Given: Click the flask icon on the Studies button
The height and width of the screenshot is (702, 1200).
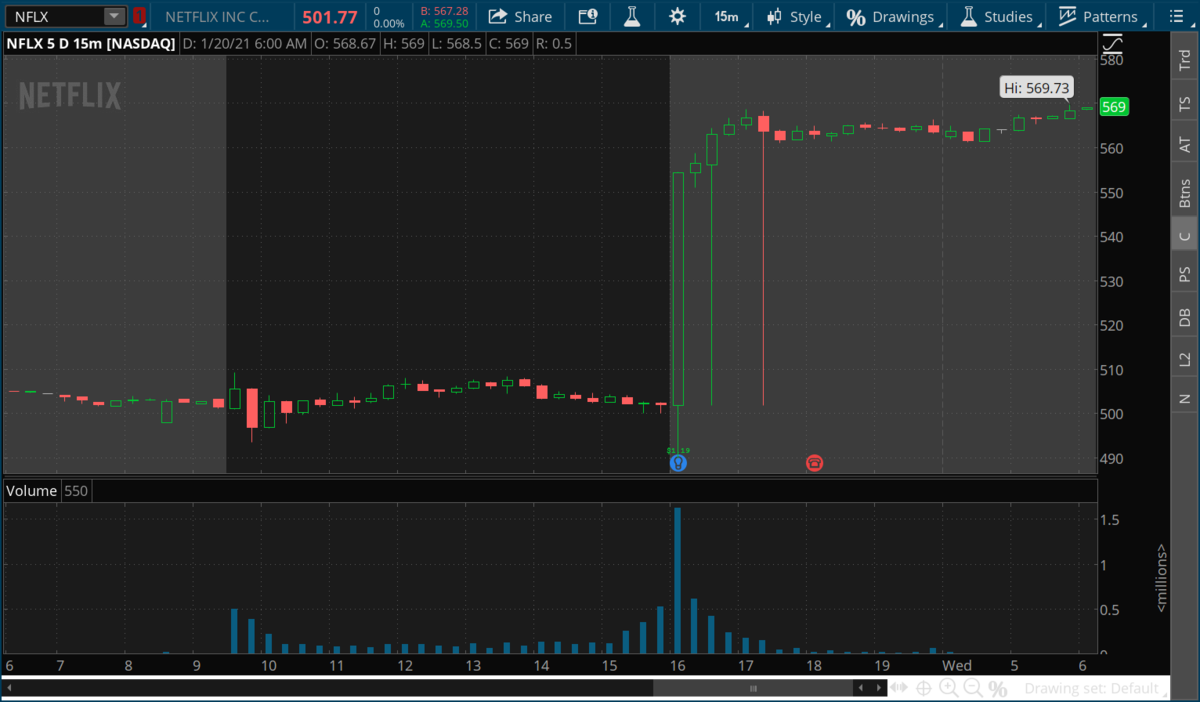Looking at the screenshot, I should click(968, 16).
